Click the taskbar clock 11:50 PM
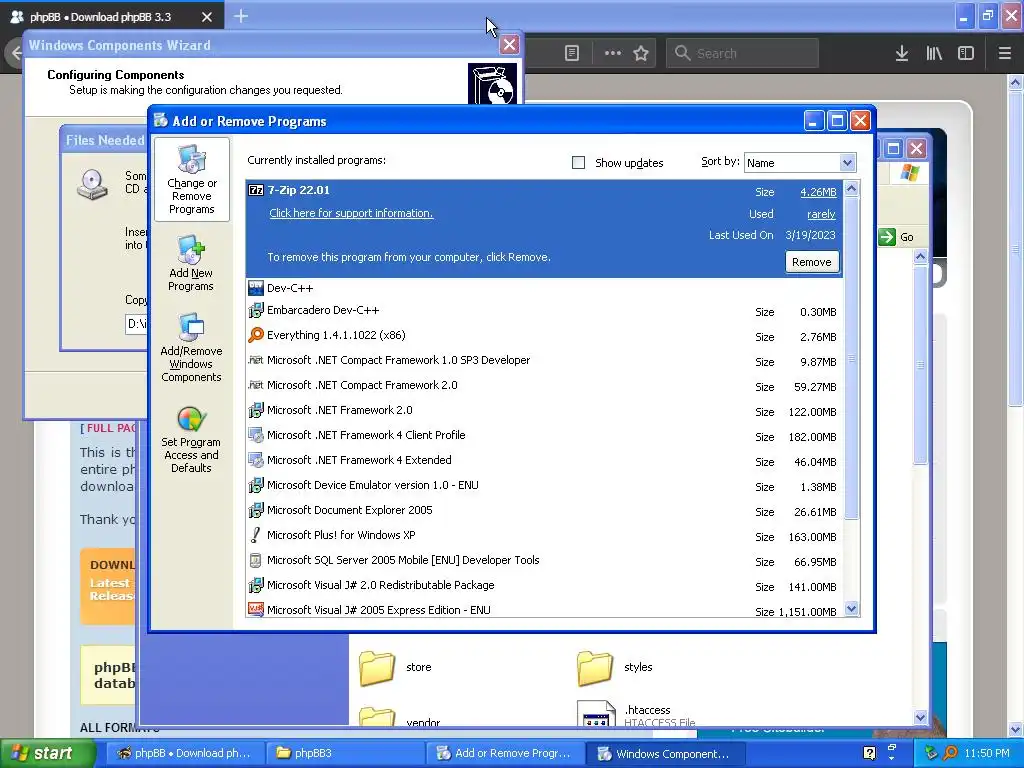The width and height of the screenshot is (1024, 768). coord(986,753)
